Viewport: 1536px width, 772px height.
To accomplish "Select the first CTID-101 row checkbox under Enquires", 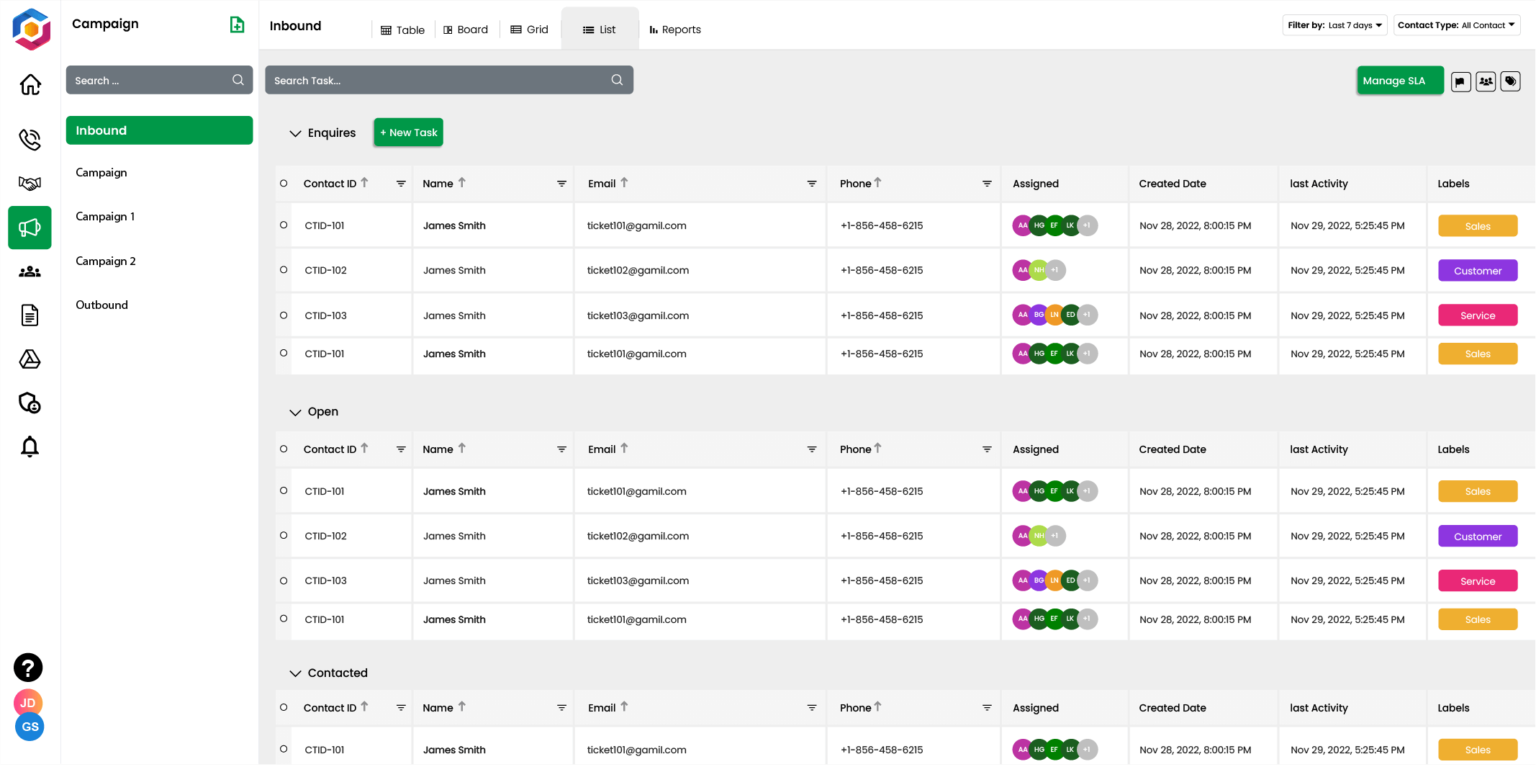I will click(x=284, y=225).
